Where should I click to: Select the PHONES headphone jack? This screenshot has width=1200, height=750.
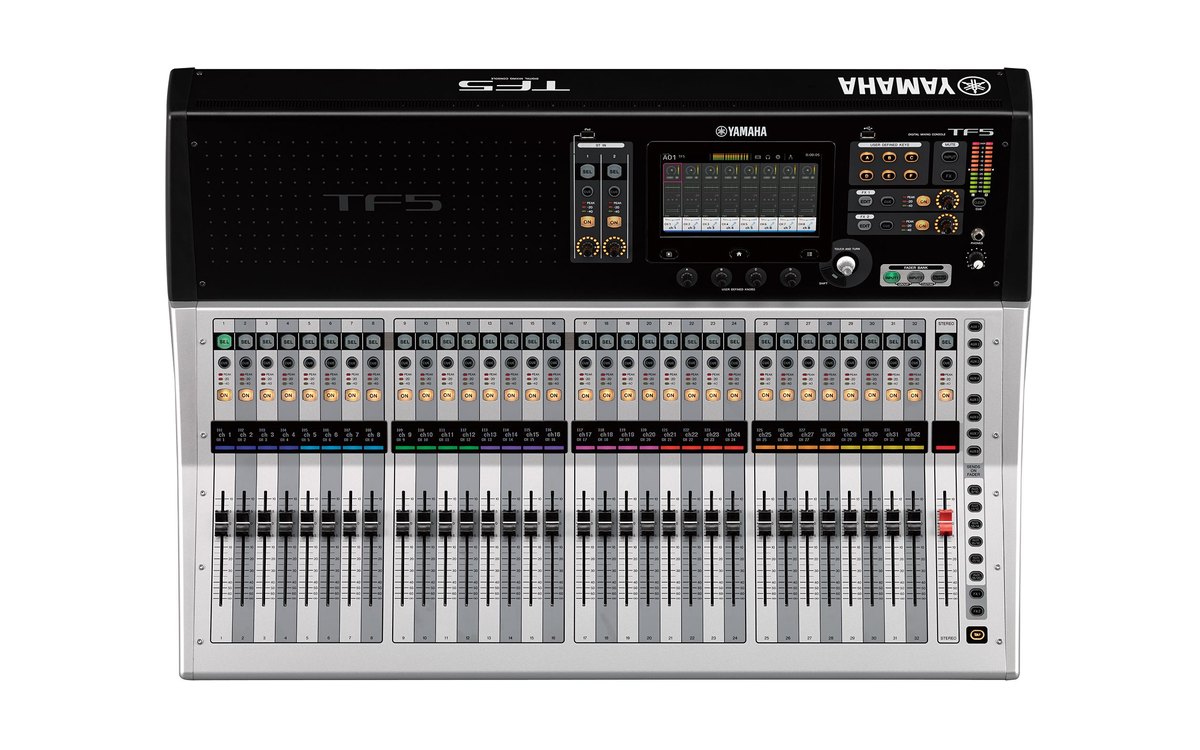tap(977, 234)
